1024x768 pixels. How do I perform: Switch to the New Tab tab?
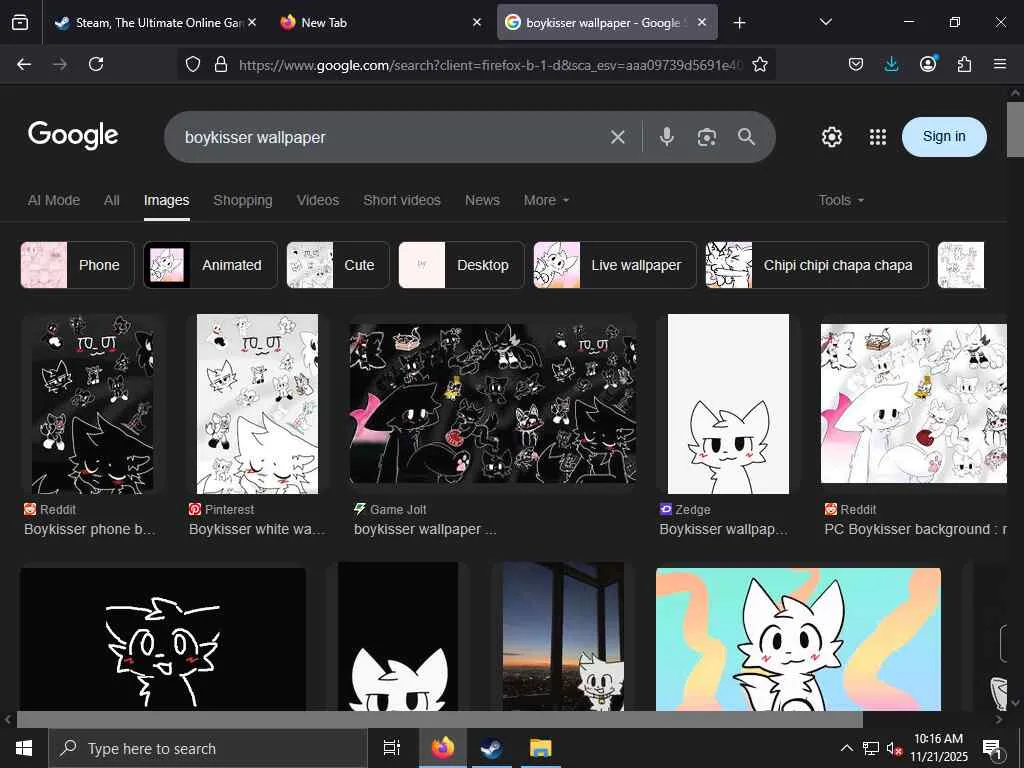(x=382, y=23)
